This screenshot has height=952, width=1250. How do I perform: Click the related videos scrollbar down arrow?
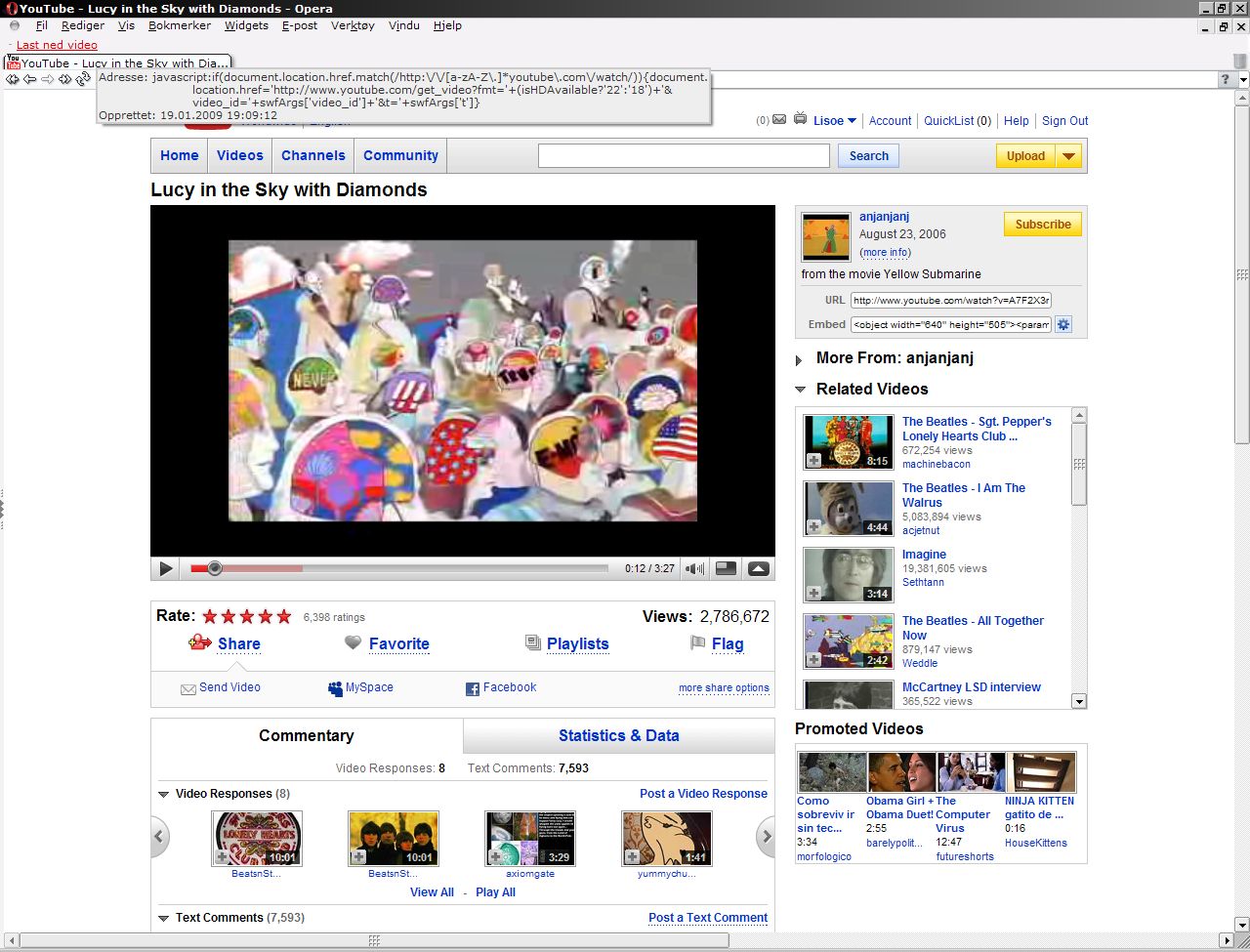coord(1079,701)
